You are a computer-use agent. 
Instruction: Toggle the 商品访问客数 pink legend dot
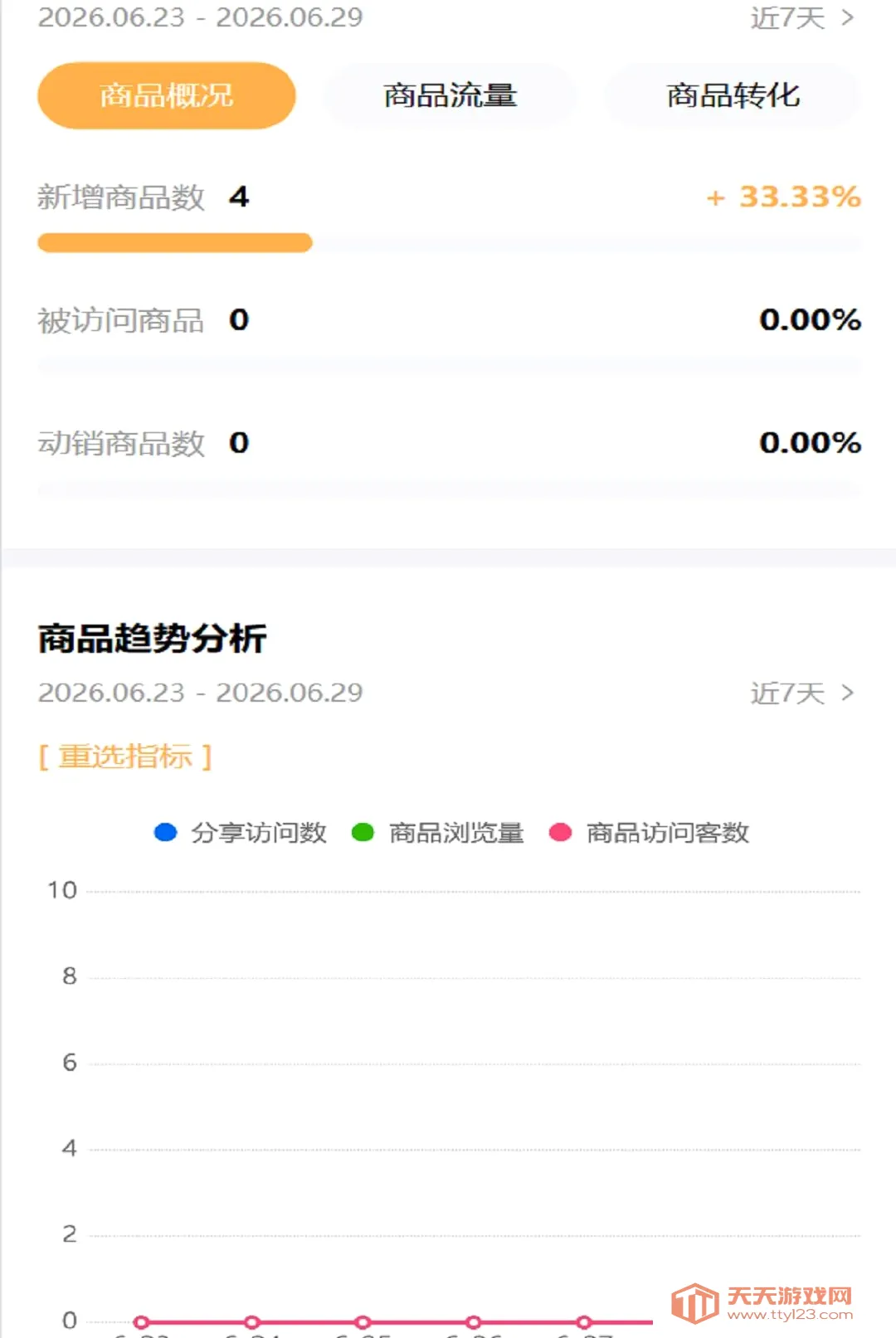pyautogui.click(x=560, y=832)
